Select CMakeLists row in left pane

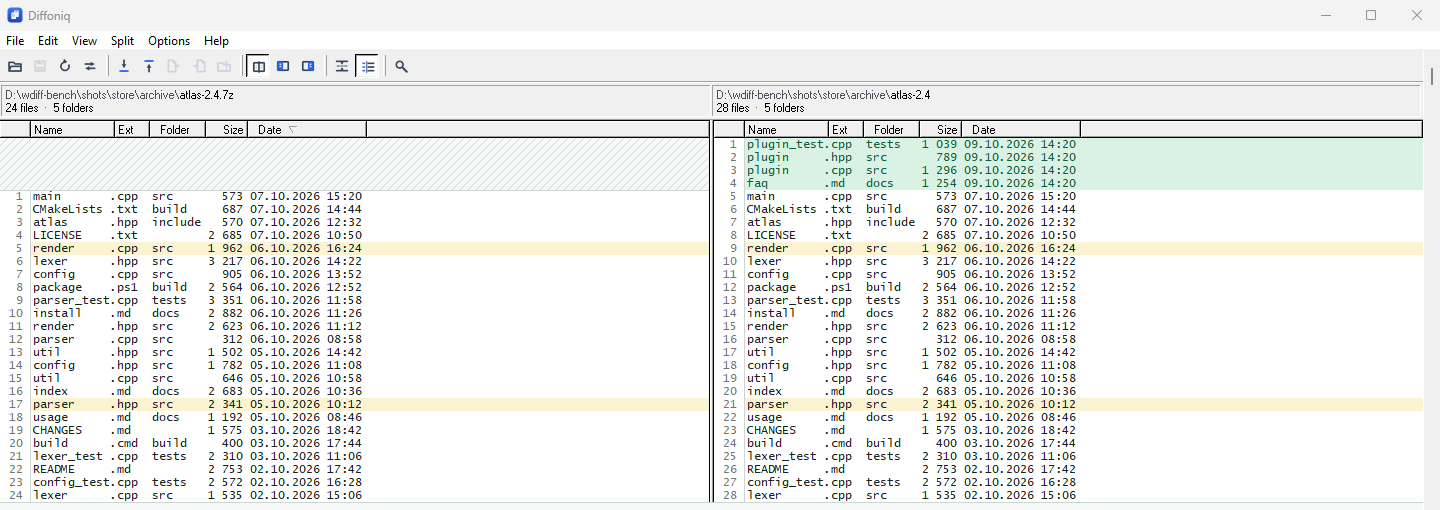pyautogui.click(x=354, y=209)
